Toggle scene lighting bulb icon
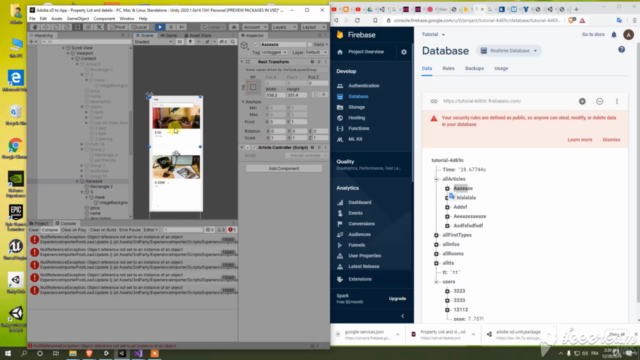 tap(190, 42)
